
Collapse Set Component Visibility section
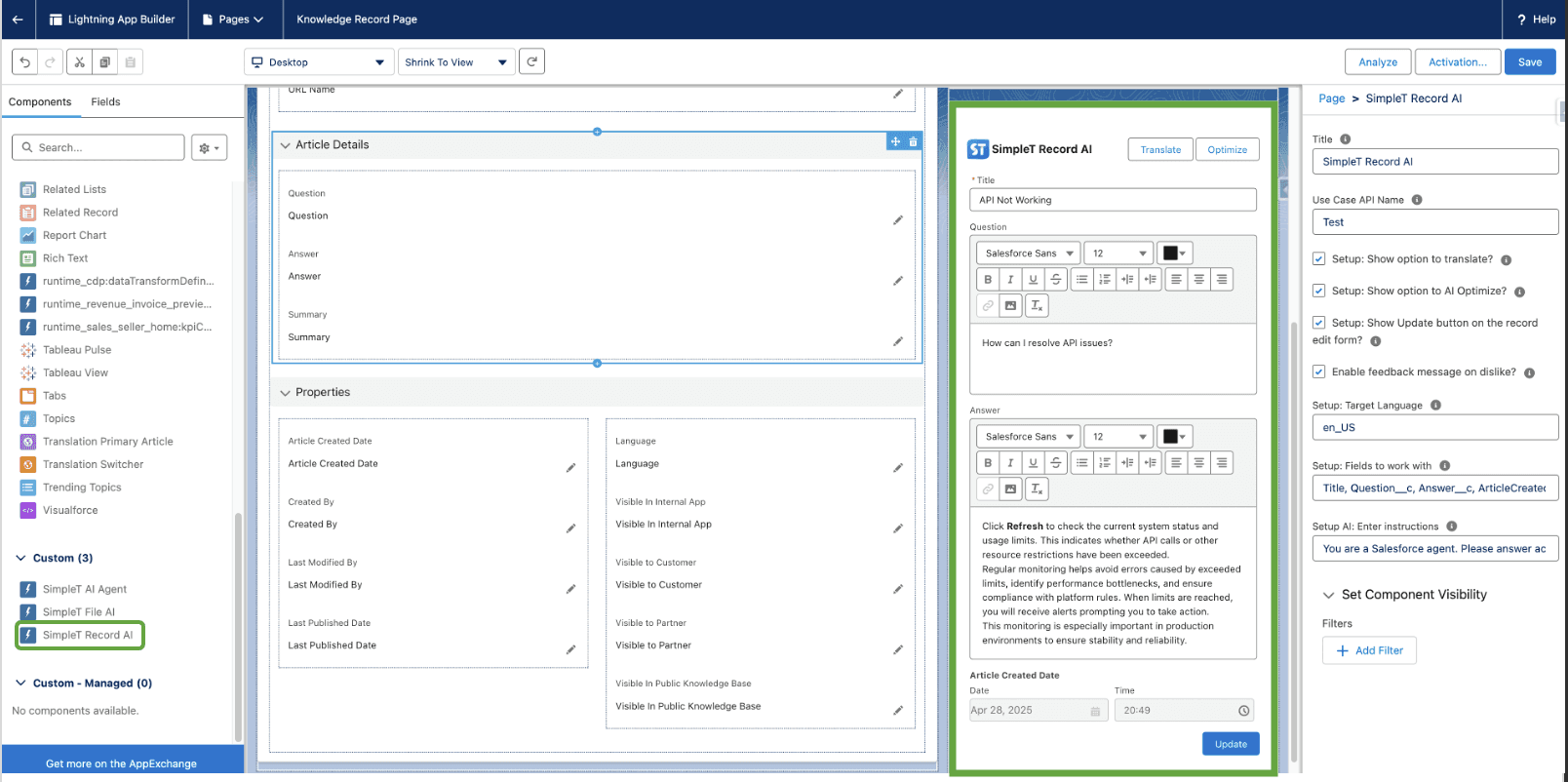[1328, 595]
